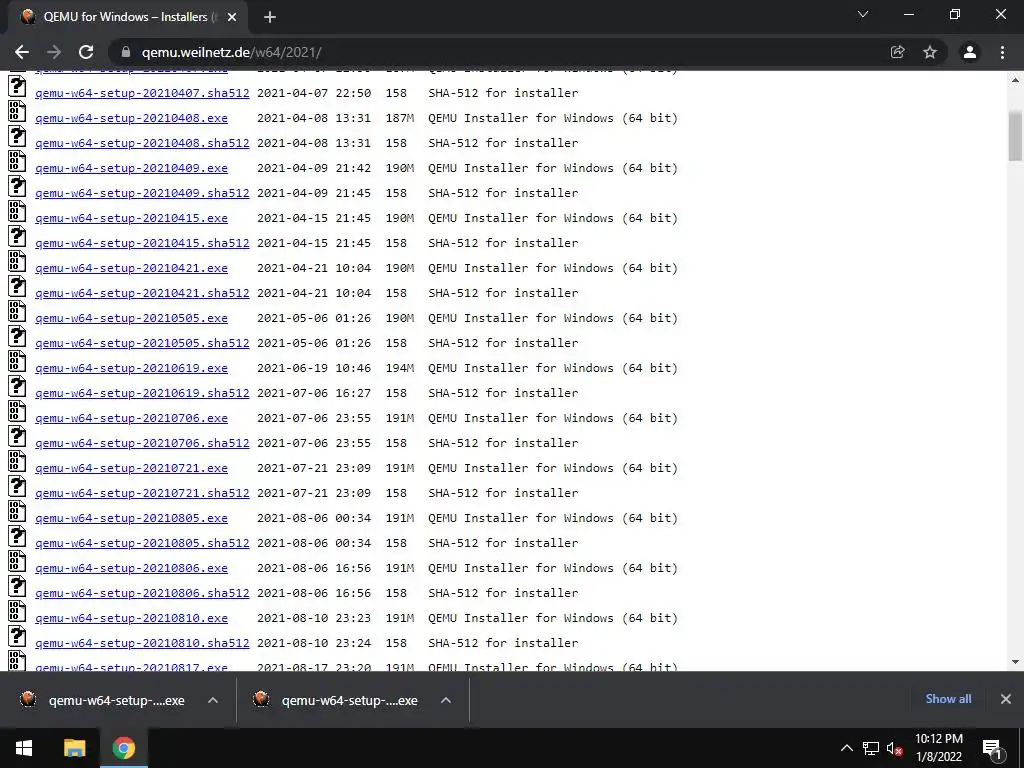The width and height of the screenshot is (1024, 768).
Task: Open the qemu-w64-setup-20210619.sha512 link
Action: click(142, 393)
